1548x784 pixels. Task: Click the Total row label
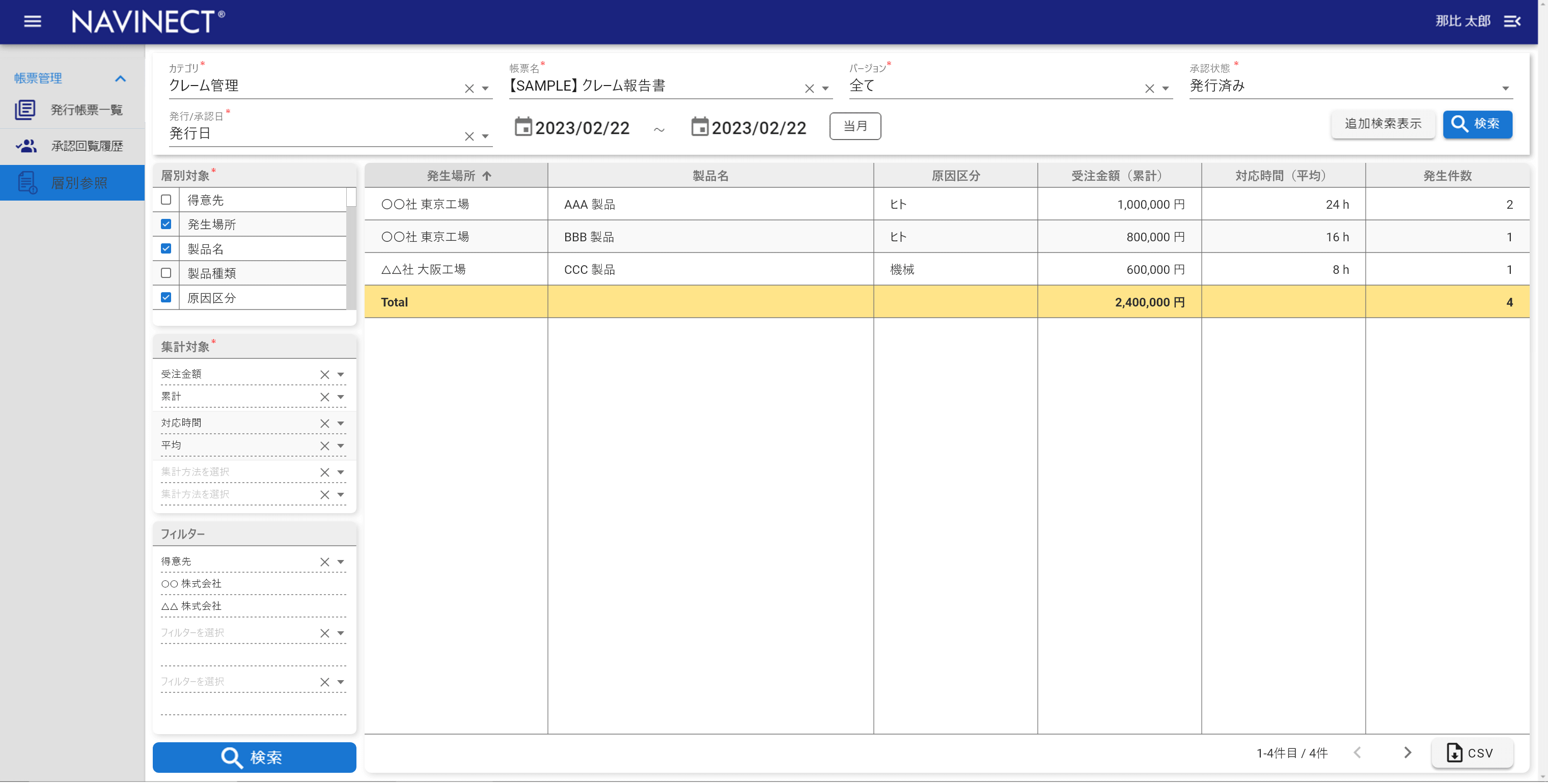click(394, 301)
